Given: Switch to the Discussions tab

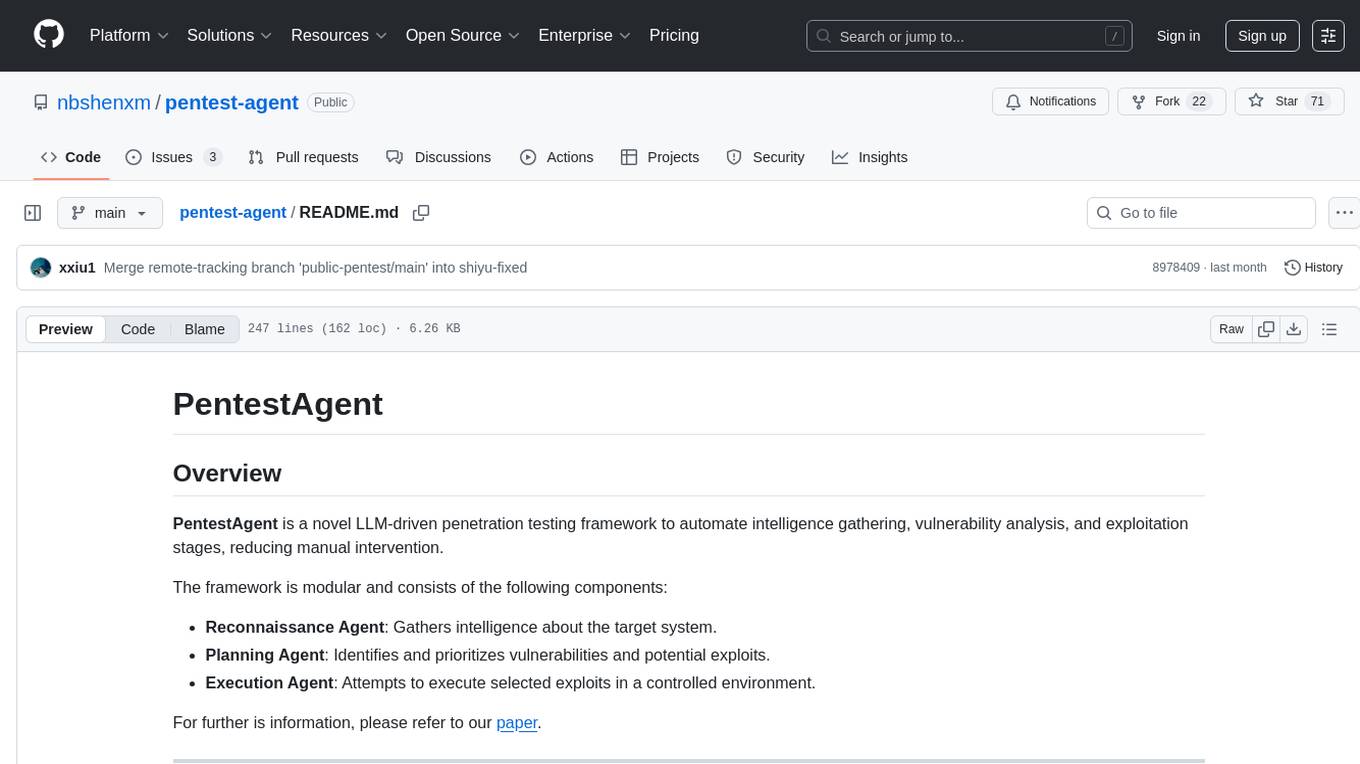Looking at the screenshot, I should pyautogui.click(x=439, y=157).
